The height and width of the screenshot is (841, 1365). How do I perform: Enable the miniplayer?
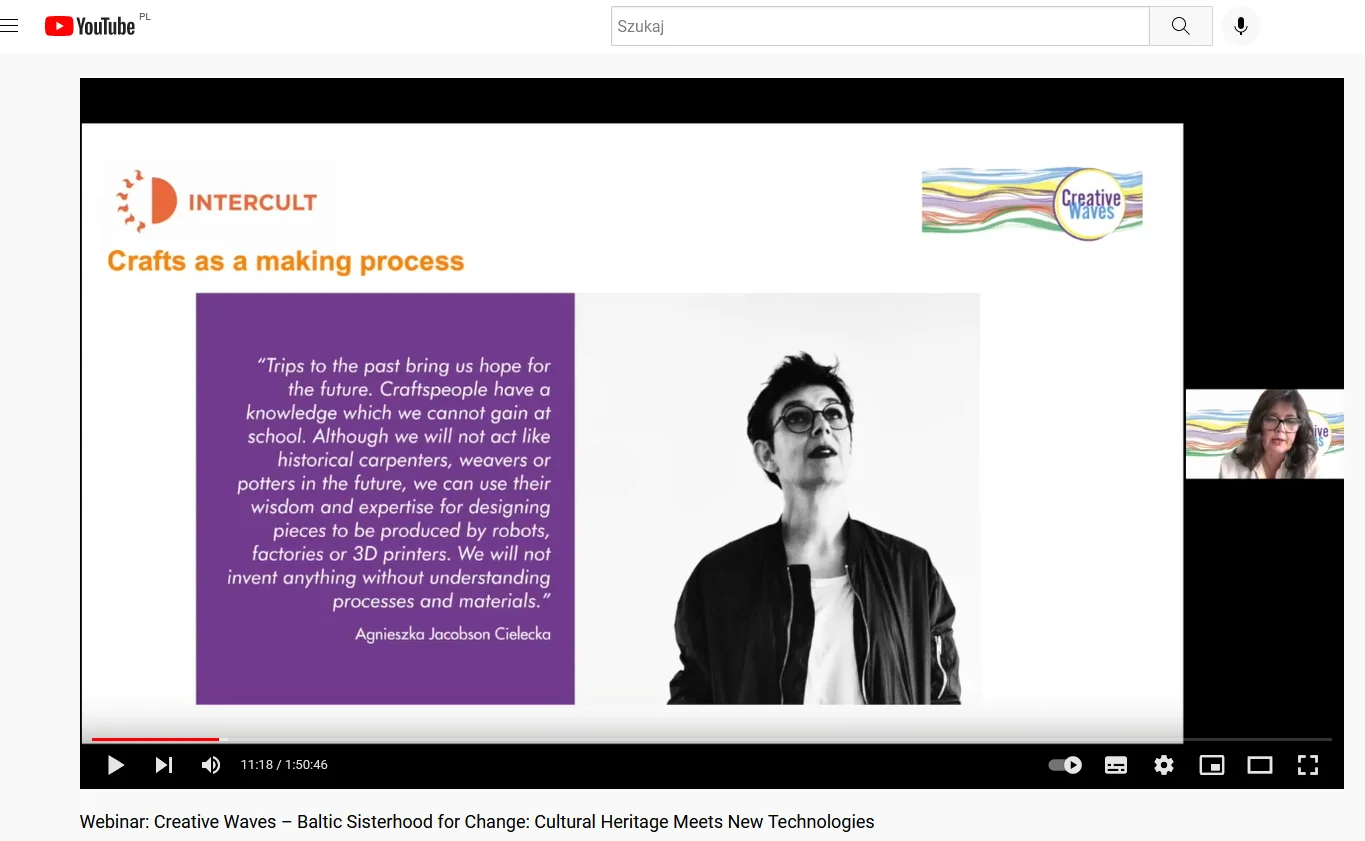pyautogui.click(x=1212, y=765)
